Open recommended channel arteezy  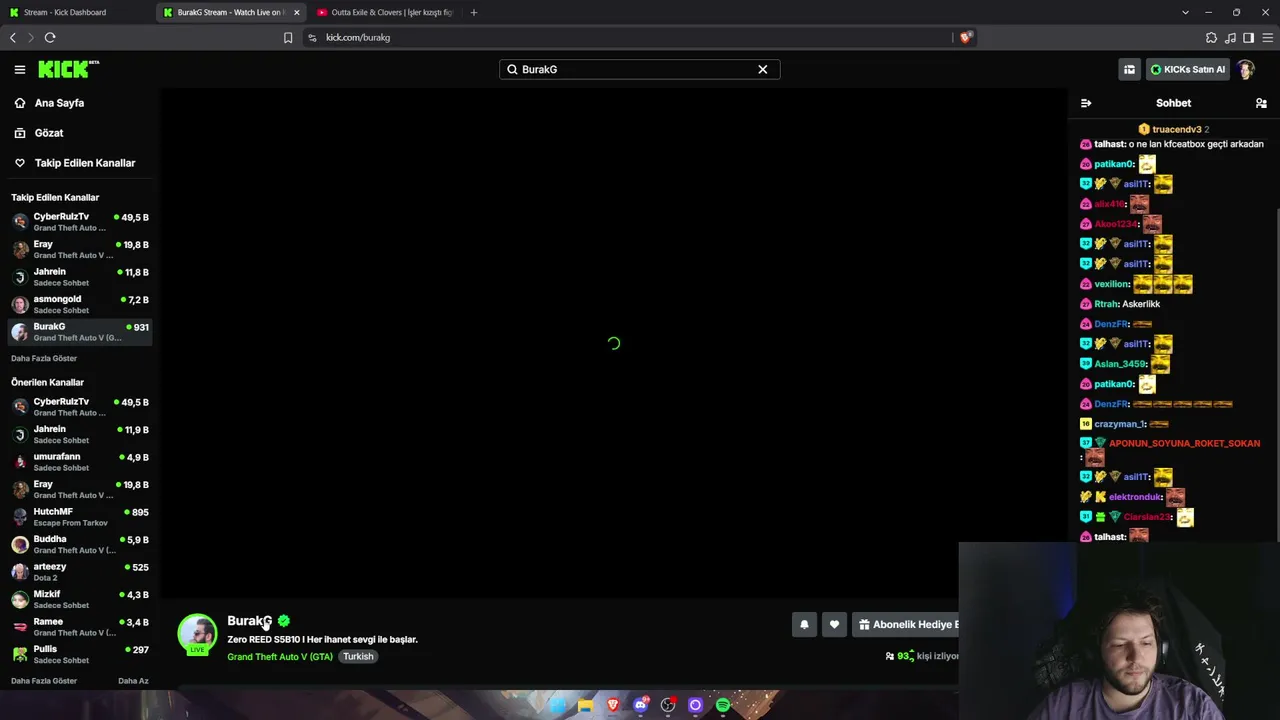click(x=80, y=572)
